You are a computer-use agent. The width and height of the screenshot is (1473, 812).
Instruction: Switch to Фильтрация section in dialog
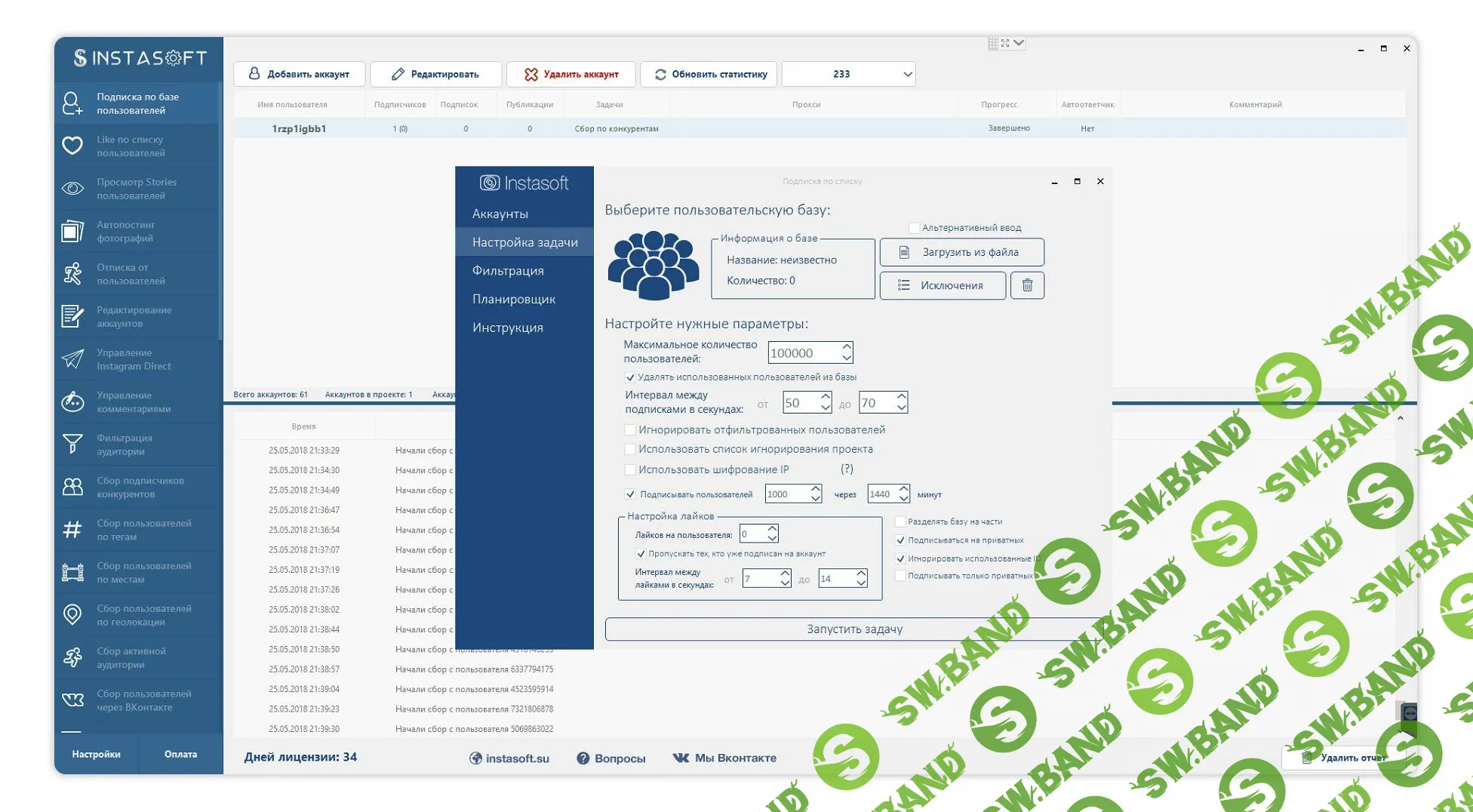pos(508,271)
